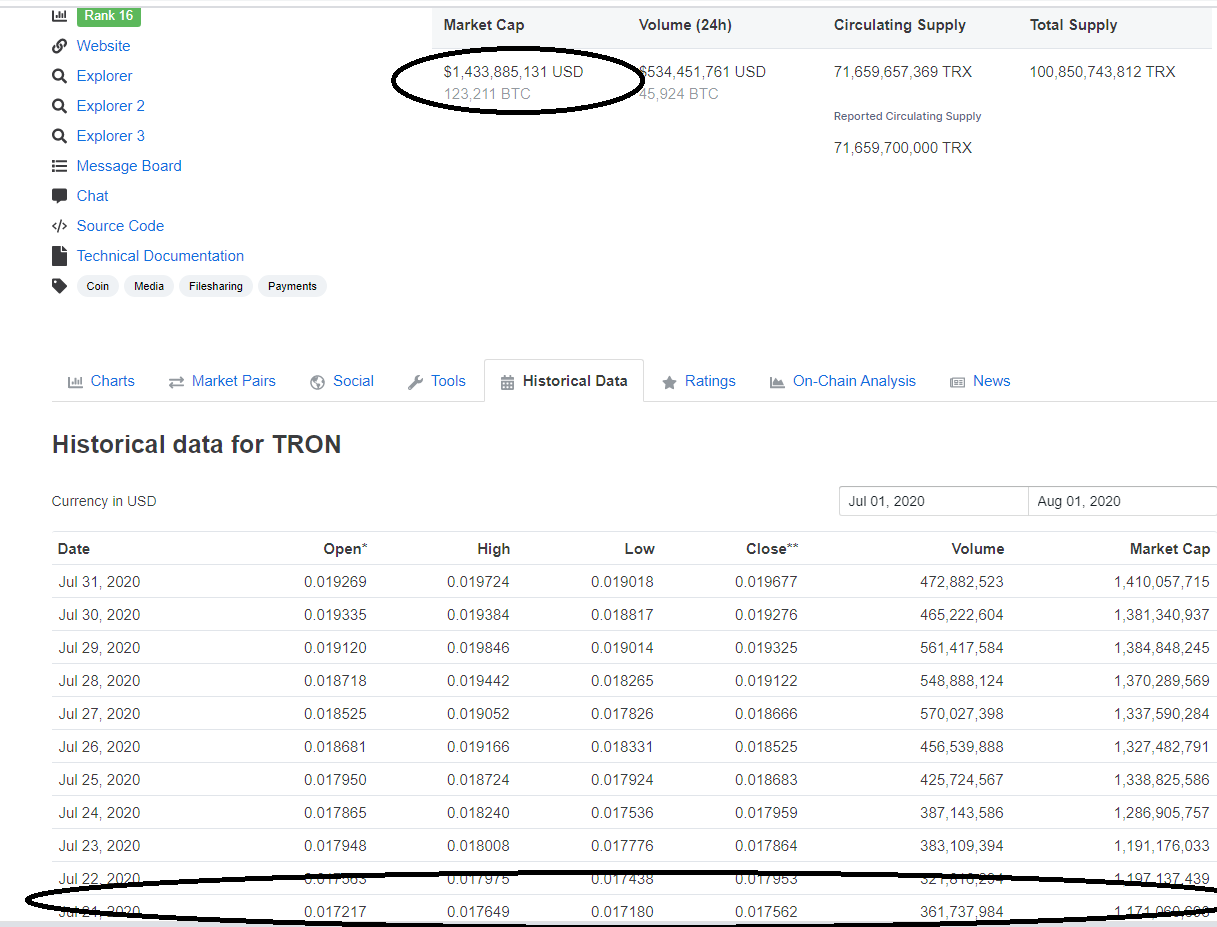The width and height of the screenshot is (1217, 927).
Task: Click the magnifier icon beside Explorer 3
Action: (x=59, y=136)
